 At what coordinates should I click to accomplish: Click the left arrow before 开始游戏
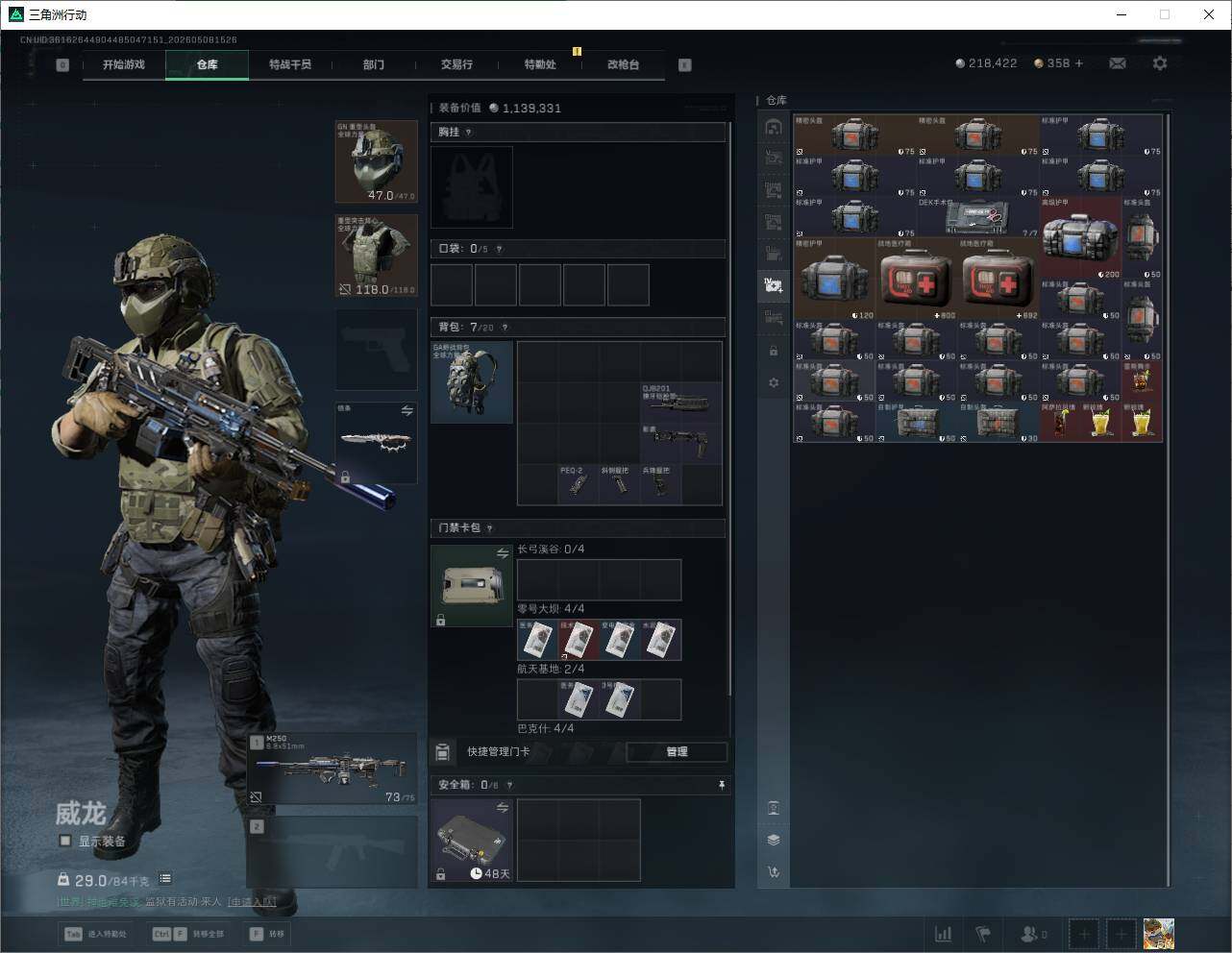tap(62, 65)
